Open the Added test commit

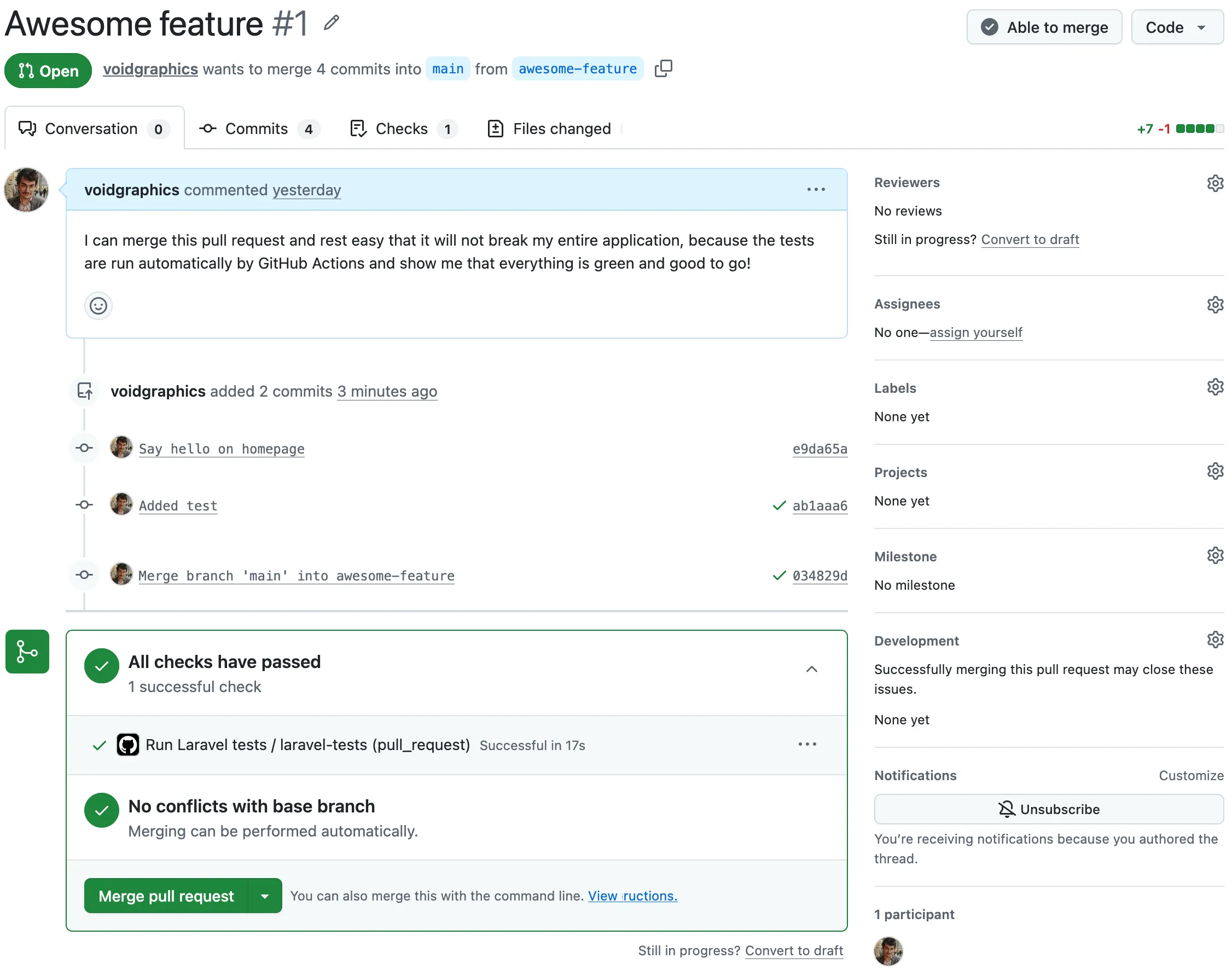[x=178, y=506]
